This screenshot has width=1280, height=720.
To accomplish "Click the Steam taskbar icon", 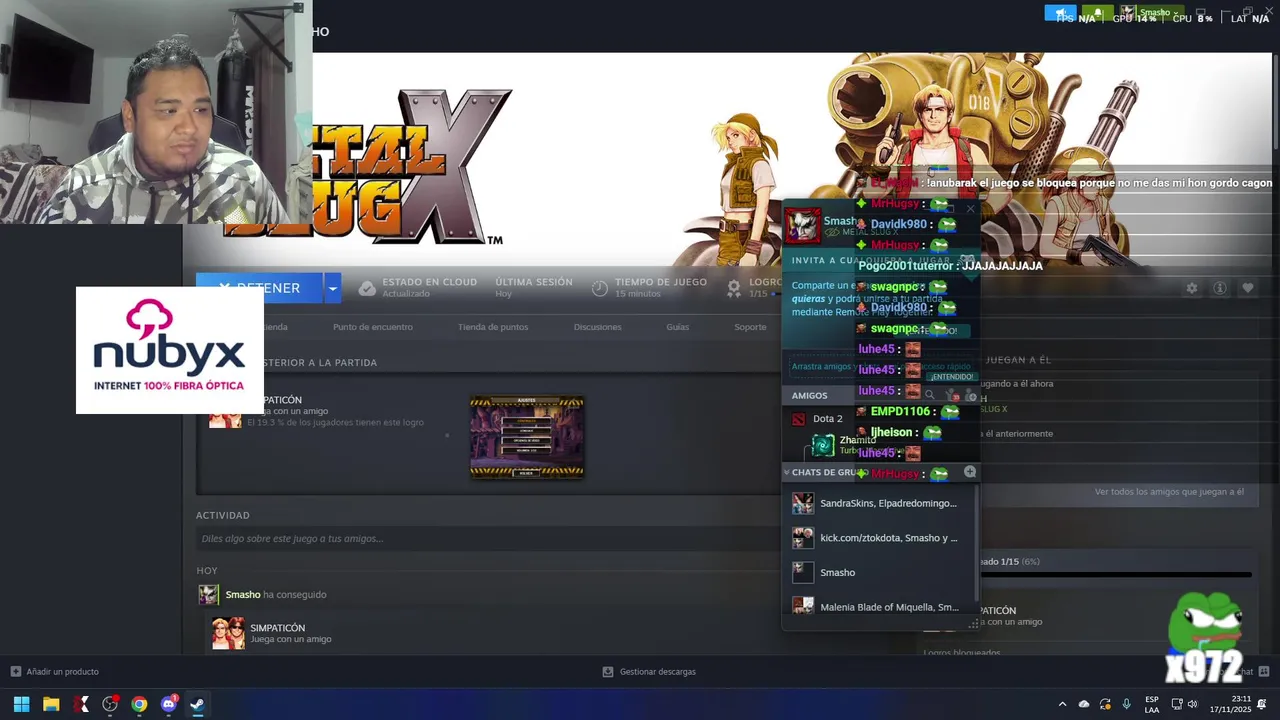I will tap(197, 704).
